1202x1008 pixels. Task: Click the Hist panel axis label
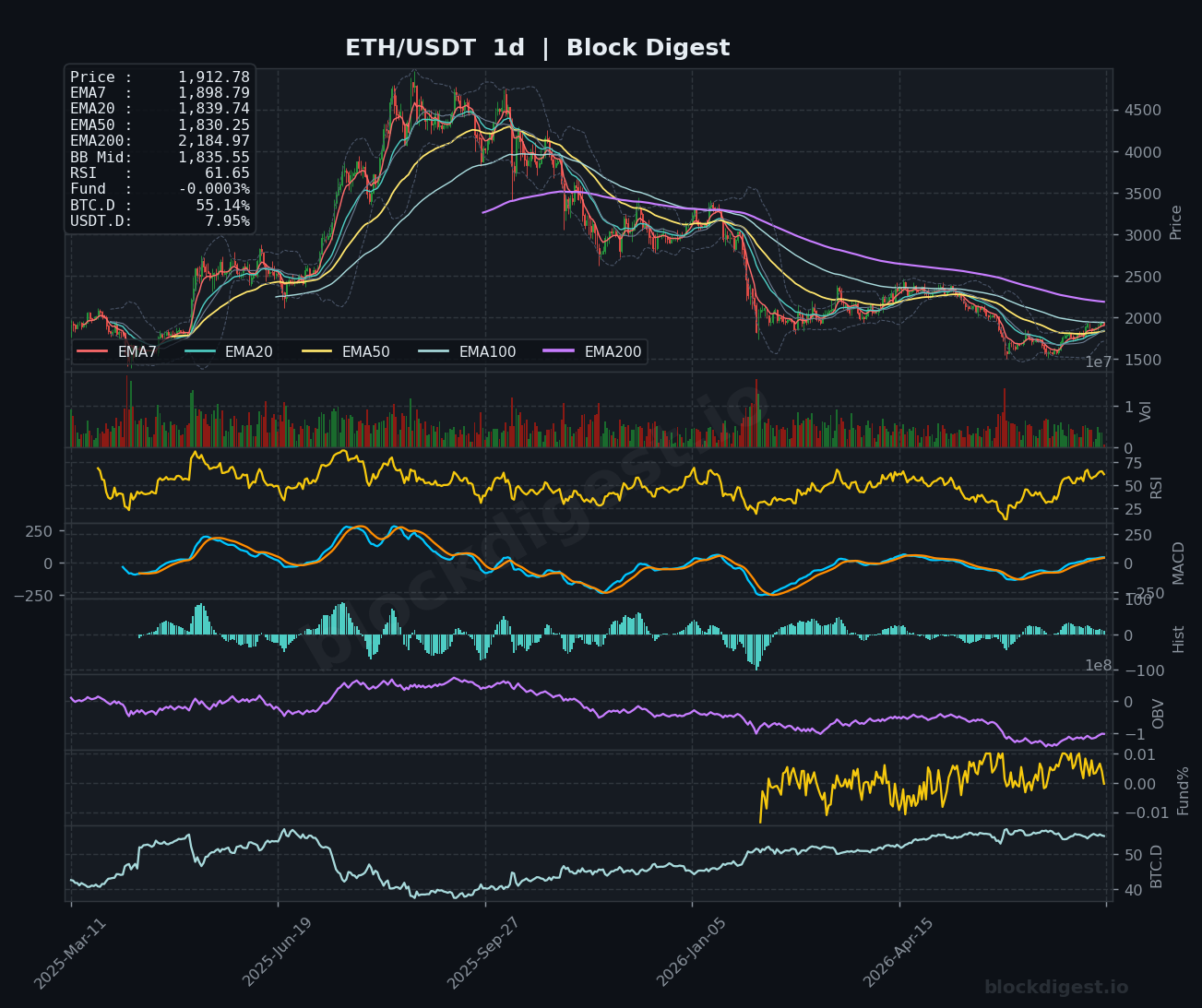pos(1178,638)
